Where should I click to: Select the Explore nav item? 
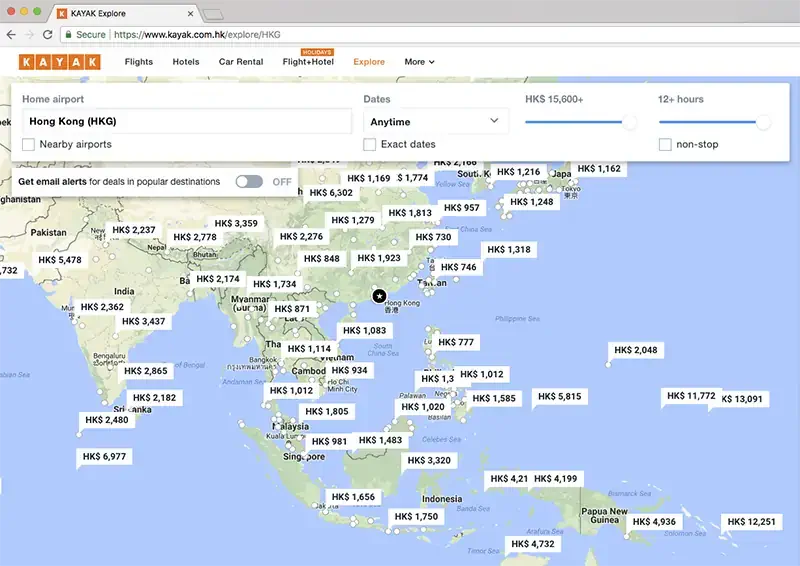[369, 62]
